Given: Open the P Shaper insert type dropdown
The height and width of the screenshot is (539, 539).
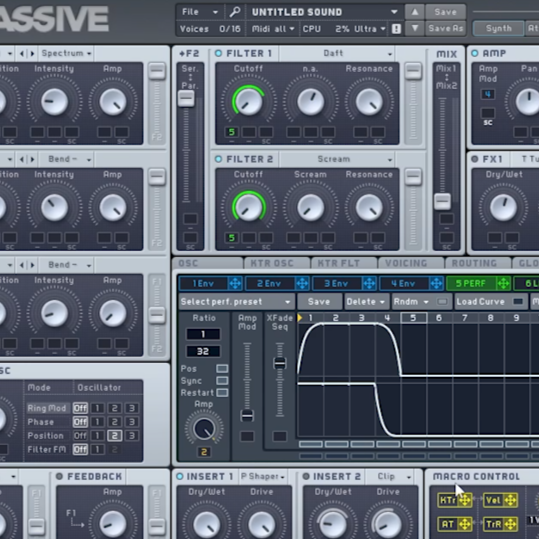Looking at the screenshot, I should tap(263, 477).
